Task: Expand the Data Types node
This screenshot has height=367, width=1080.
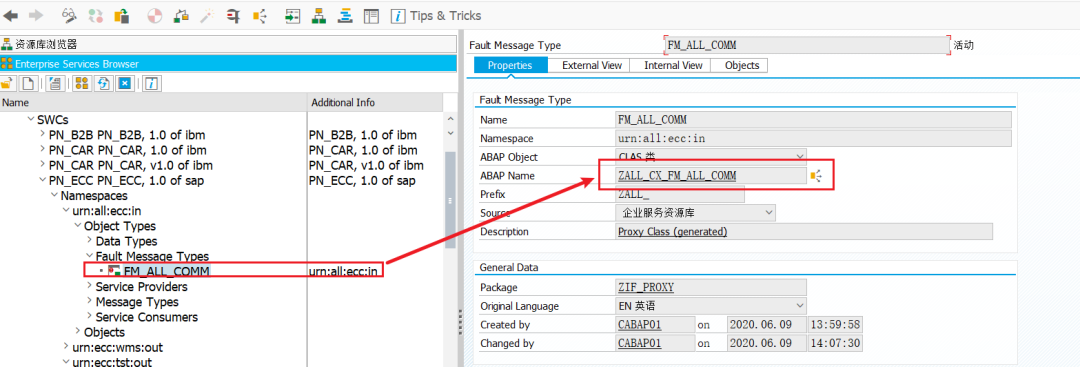Action: pos(89,241)
